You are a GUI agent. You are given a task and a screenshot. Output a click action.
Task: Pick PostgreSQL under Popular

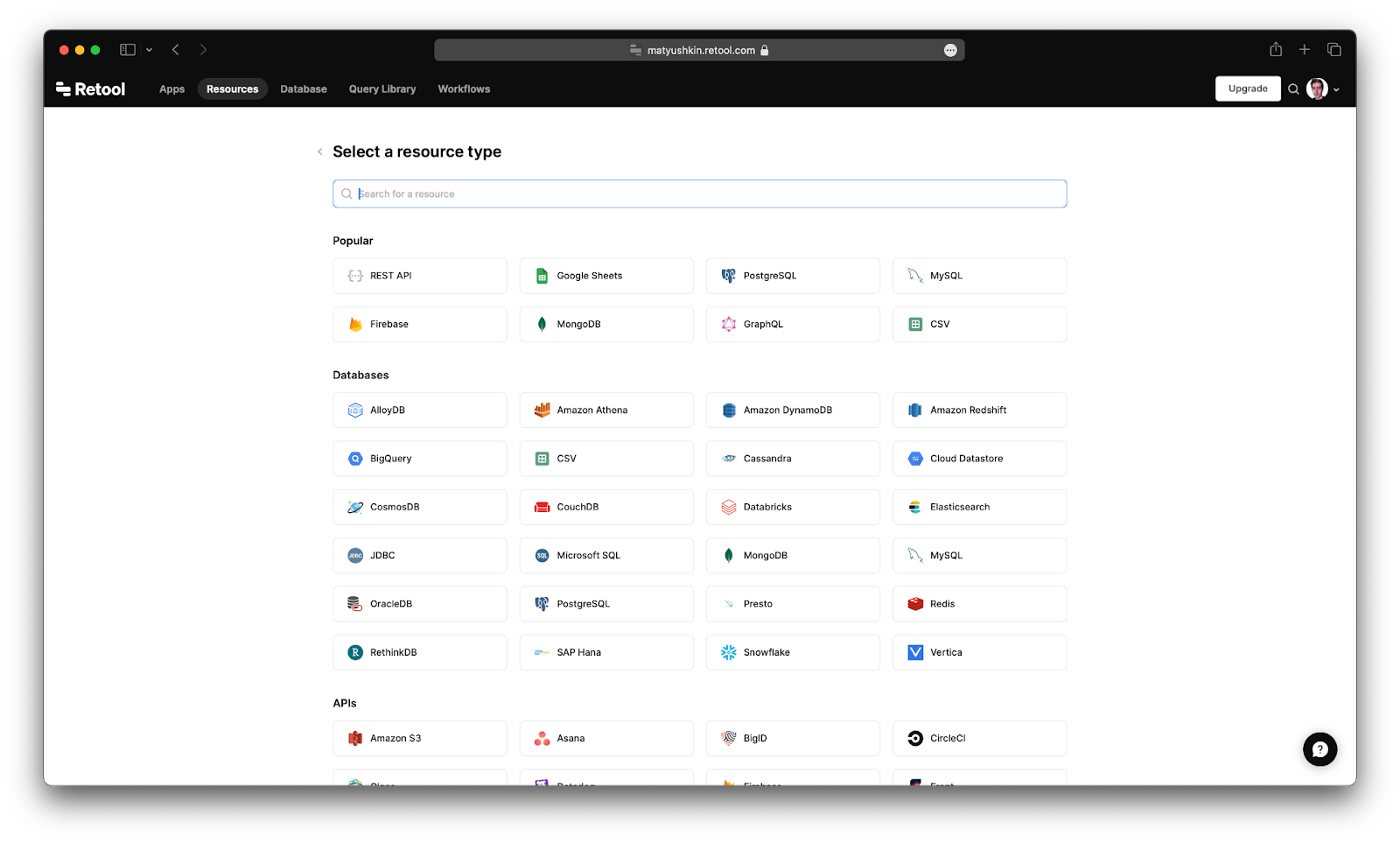(x=793, y=276)
